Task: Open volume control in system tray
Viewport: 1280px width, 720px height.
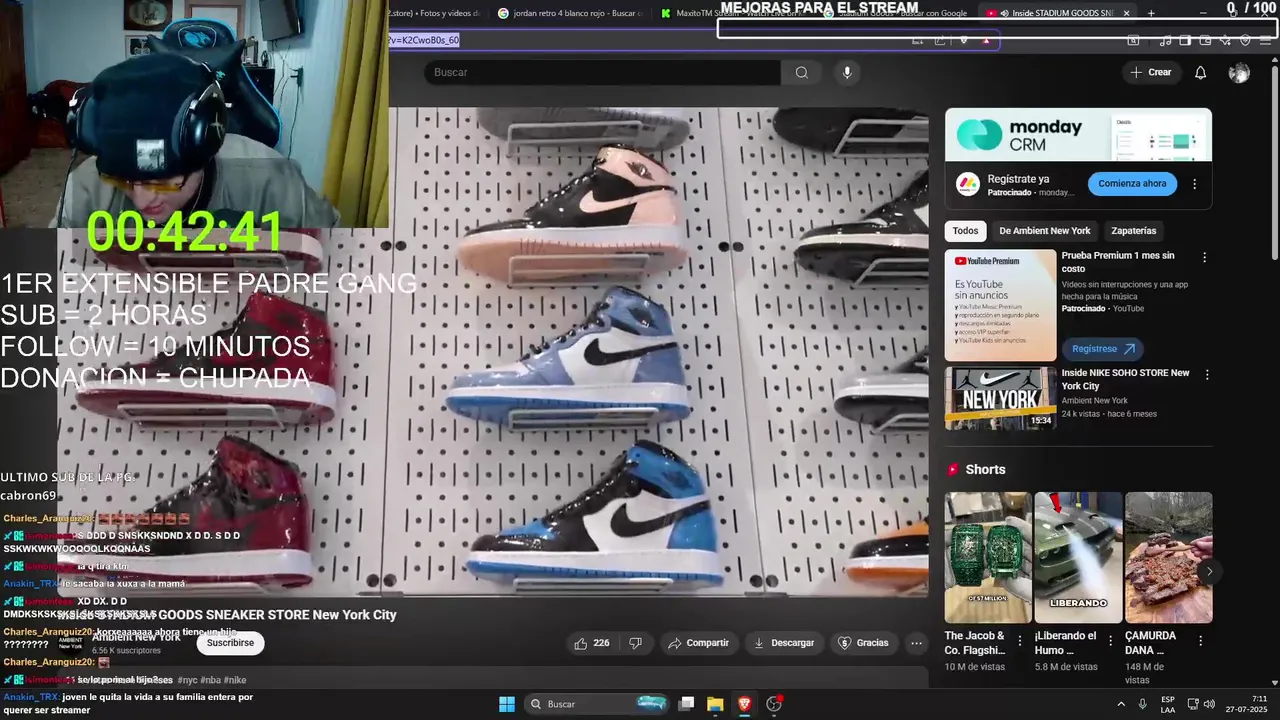Action: (x=1211, y=704)
